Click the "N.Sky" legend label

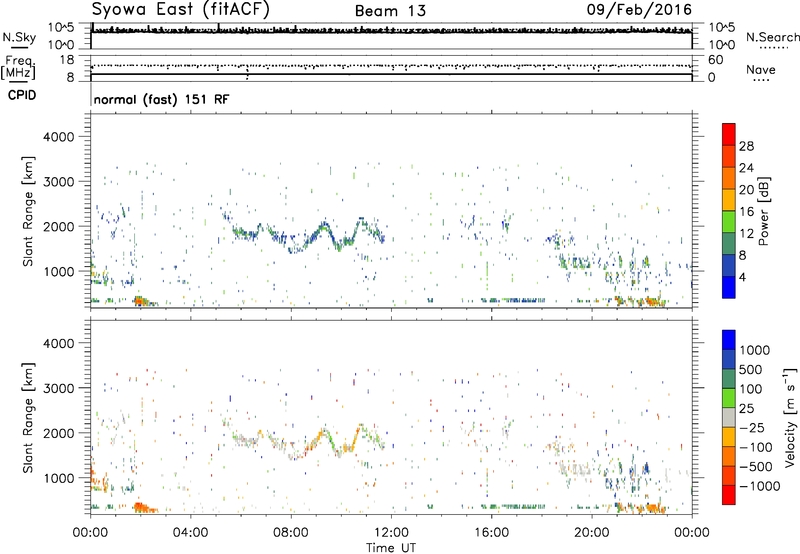click(x=19, y=37)
